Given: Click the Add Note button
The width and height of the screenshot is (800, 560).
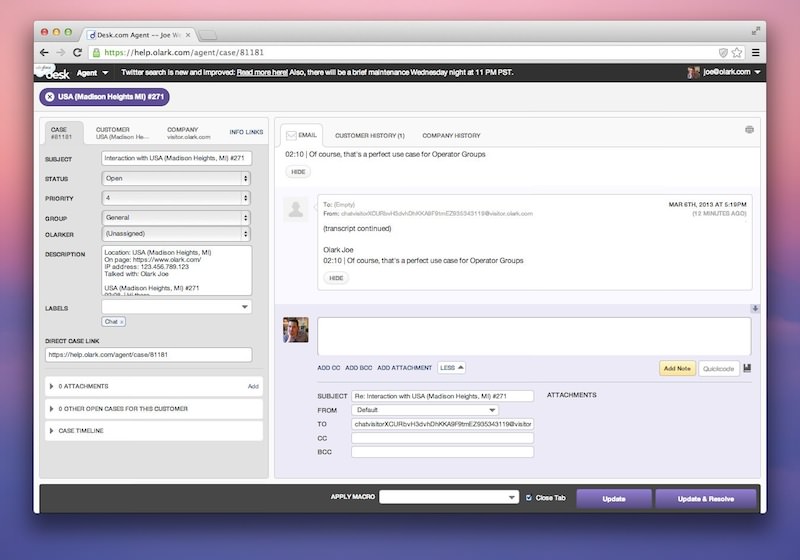Looking at the screenshot, I should [677, 368].
